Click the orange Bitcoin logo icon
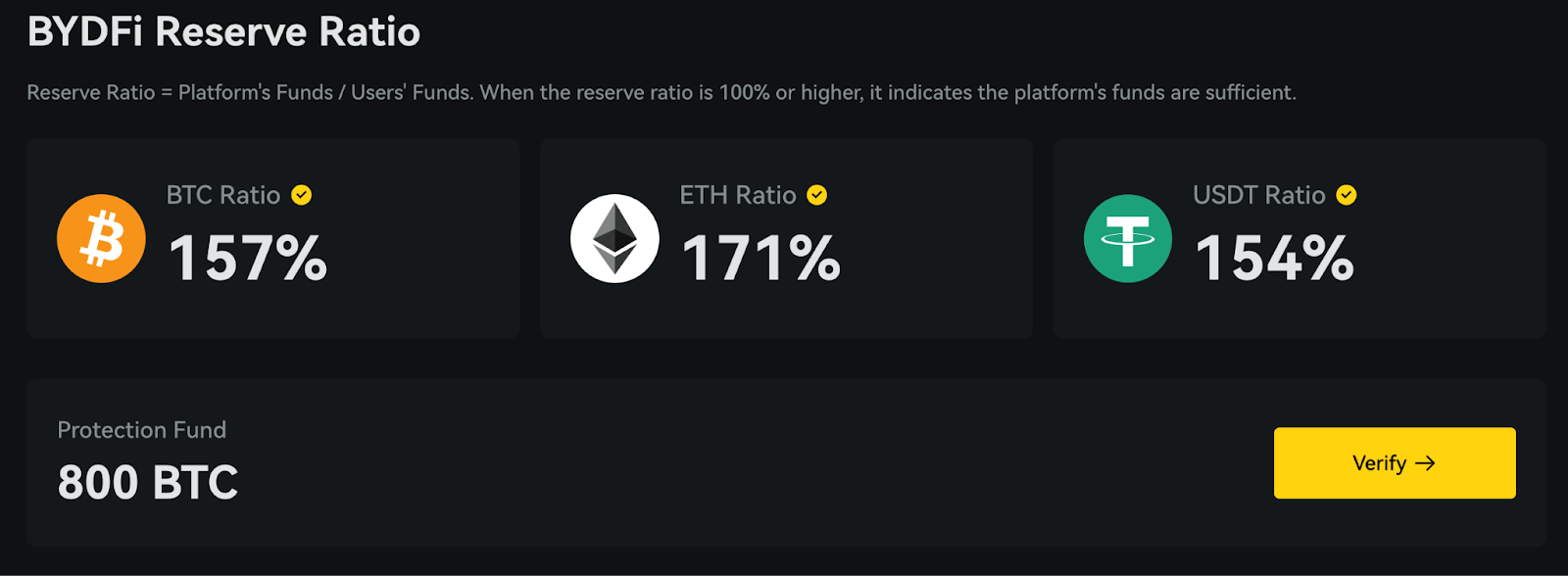Screen dimensions: 1568x576 101,239
